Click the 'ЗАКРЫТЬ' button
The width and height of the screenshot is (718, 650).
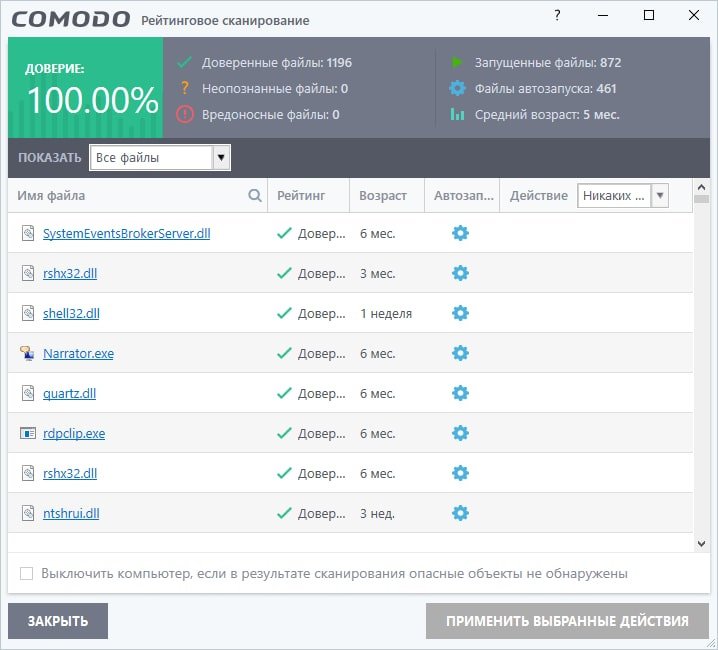(58, 621)
